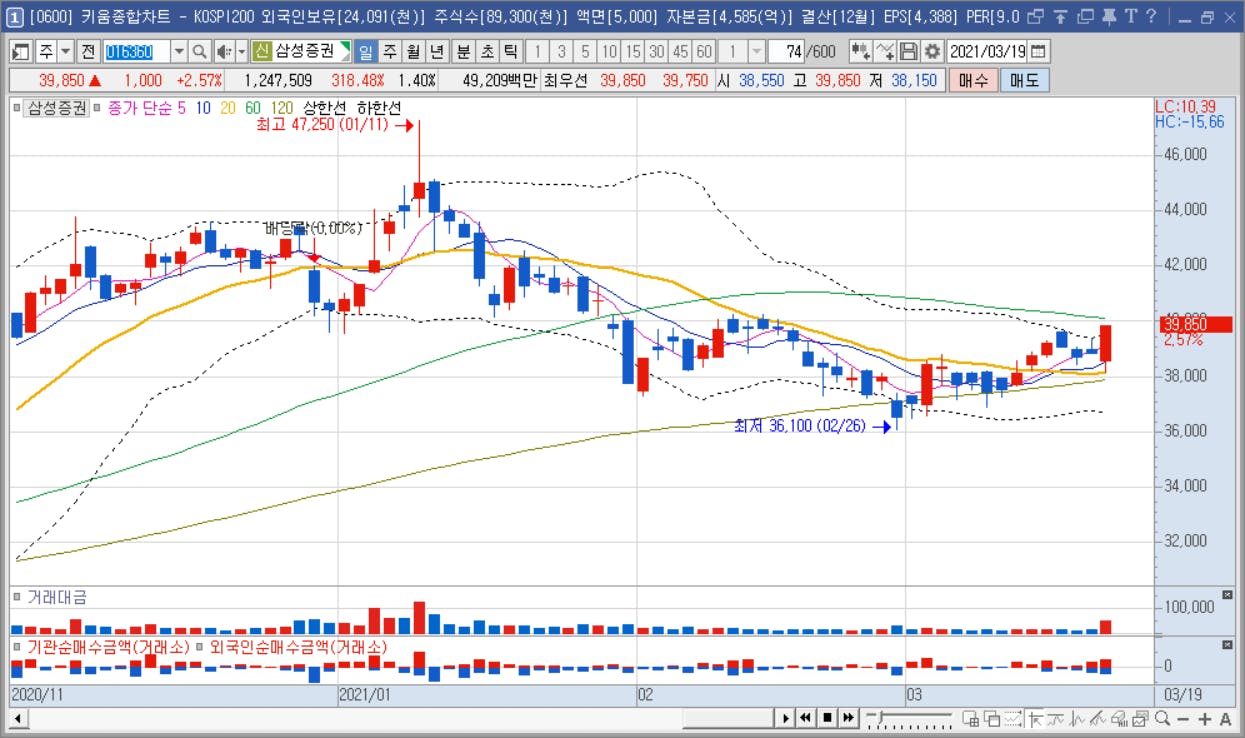
Task: Open chart settings gear icon
Action: pyautogui.click(x=932, y=52)
